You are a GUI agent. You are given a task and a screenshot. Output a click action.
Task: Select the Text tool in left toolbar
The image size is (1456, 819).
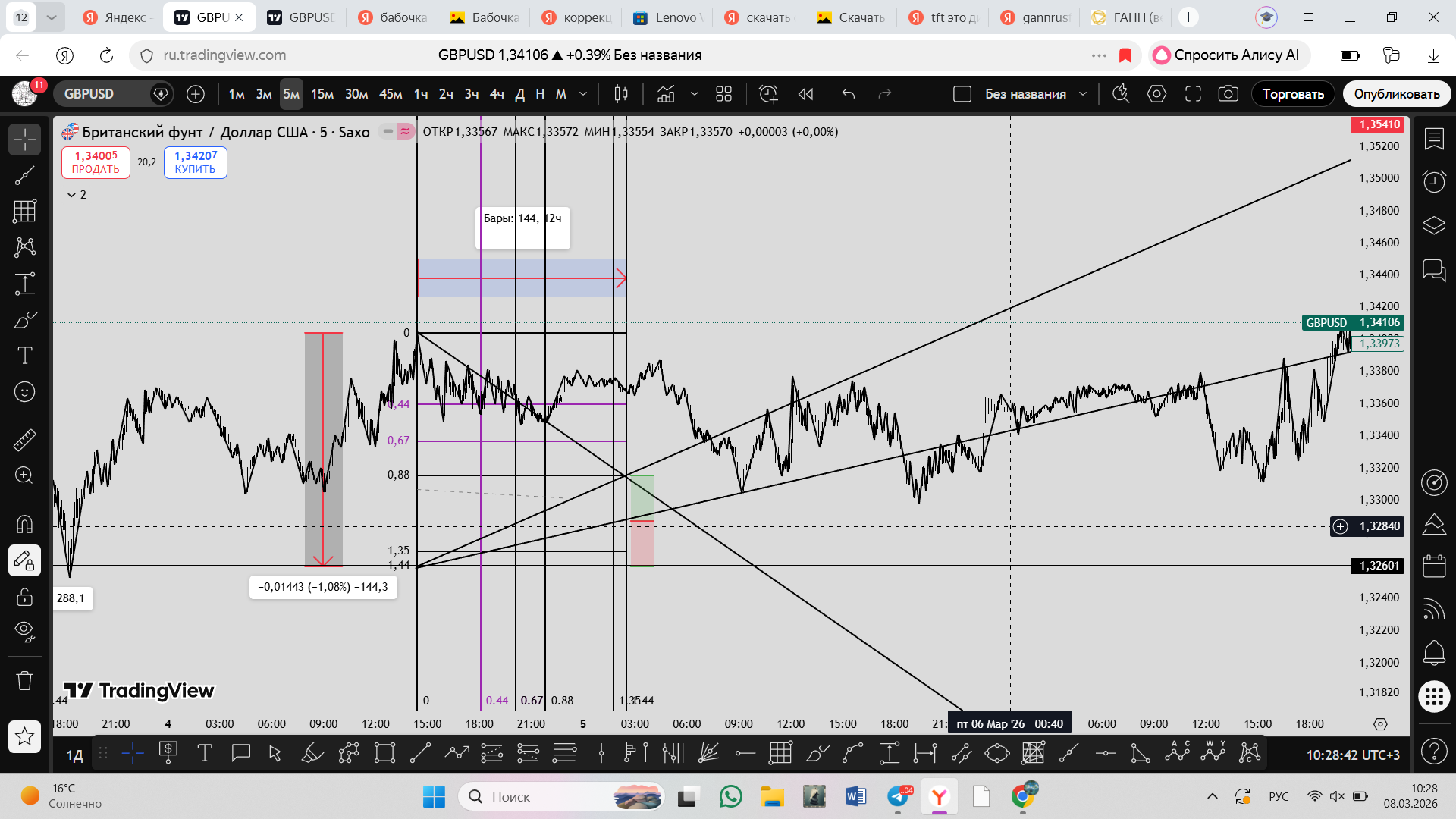24,356
